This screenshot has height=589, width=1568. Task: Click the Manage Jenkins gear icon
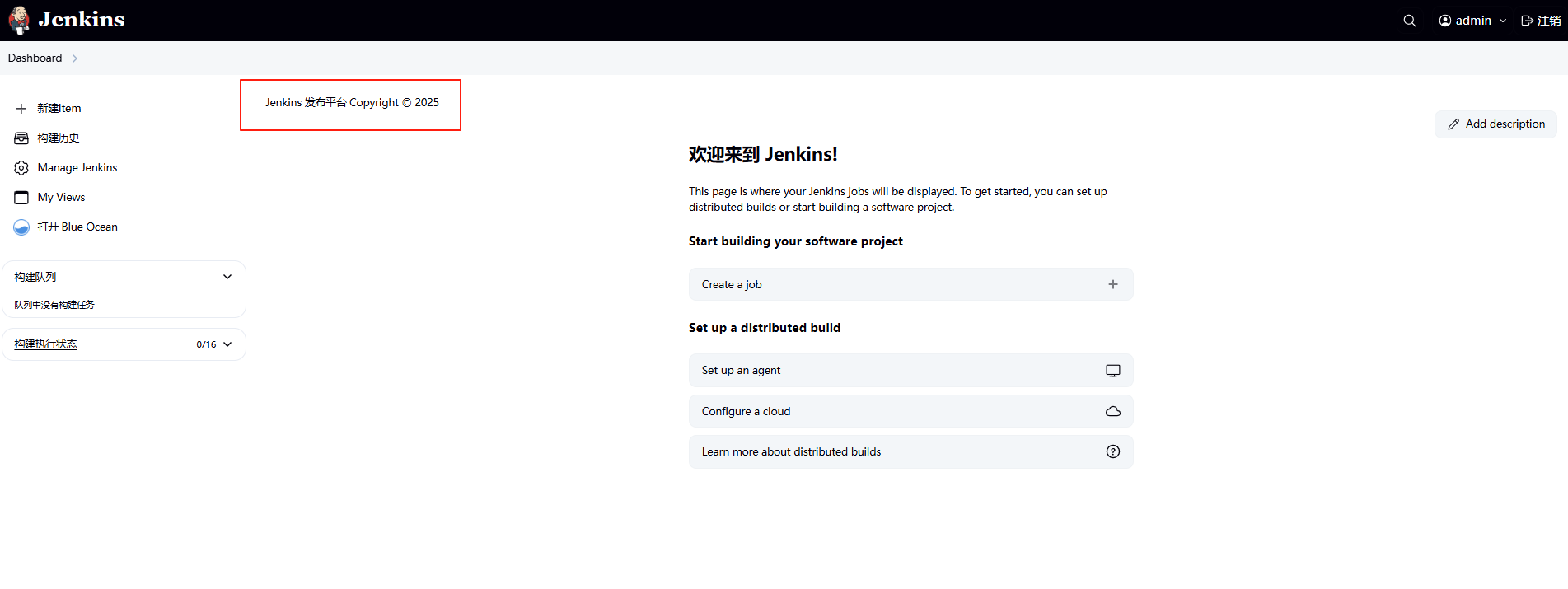[x=21, y=168]
